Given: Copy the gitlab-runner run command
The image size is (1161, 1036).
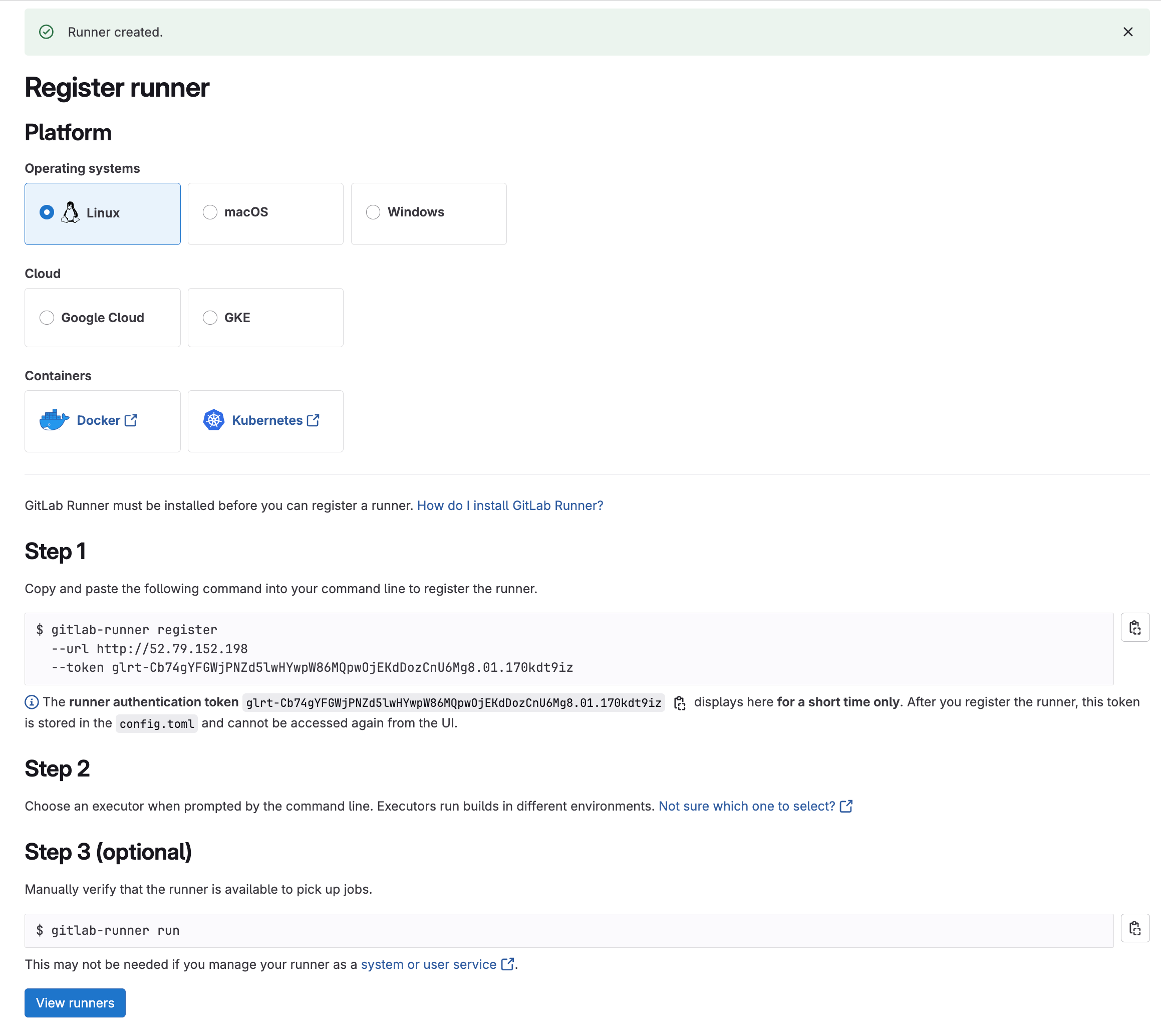Looking at the screenshot, I should pos(1135,928).
